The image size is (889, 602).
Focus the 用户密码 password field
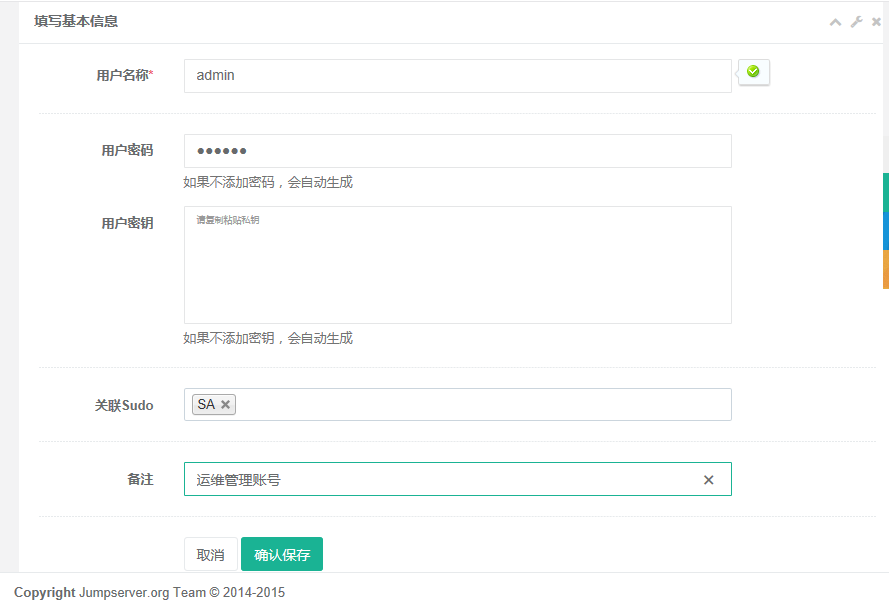458,151
